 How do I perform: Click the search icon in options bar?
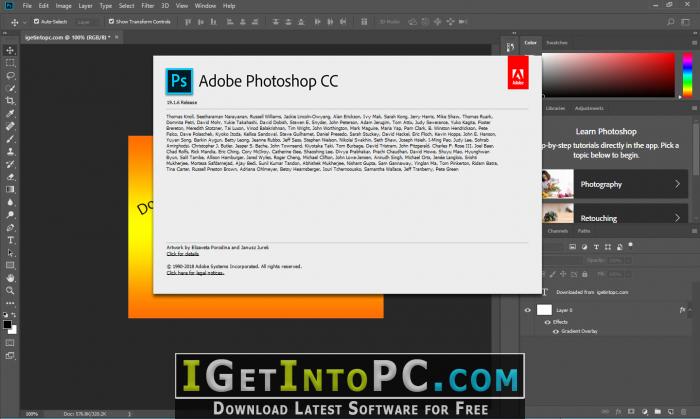(671, 21)
